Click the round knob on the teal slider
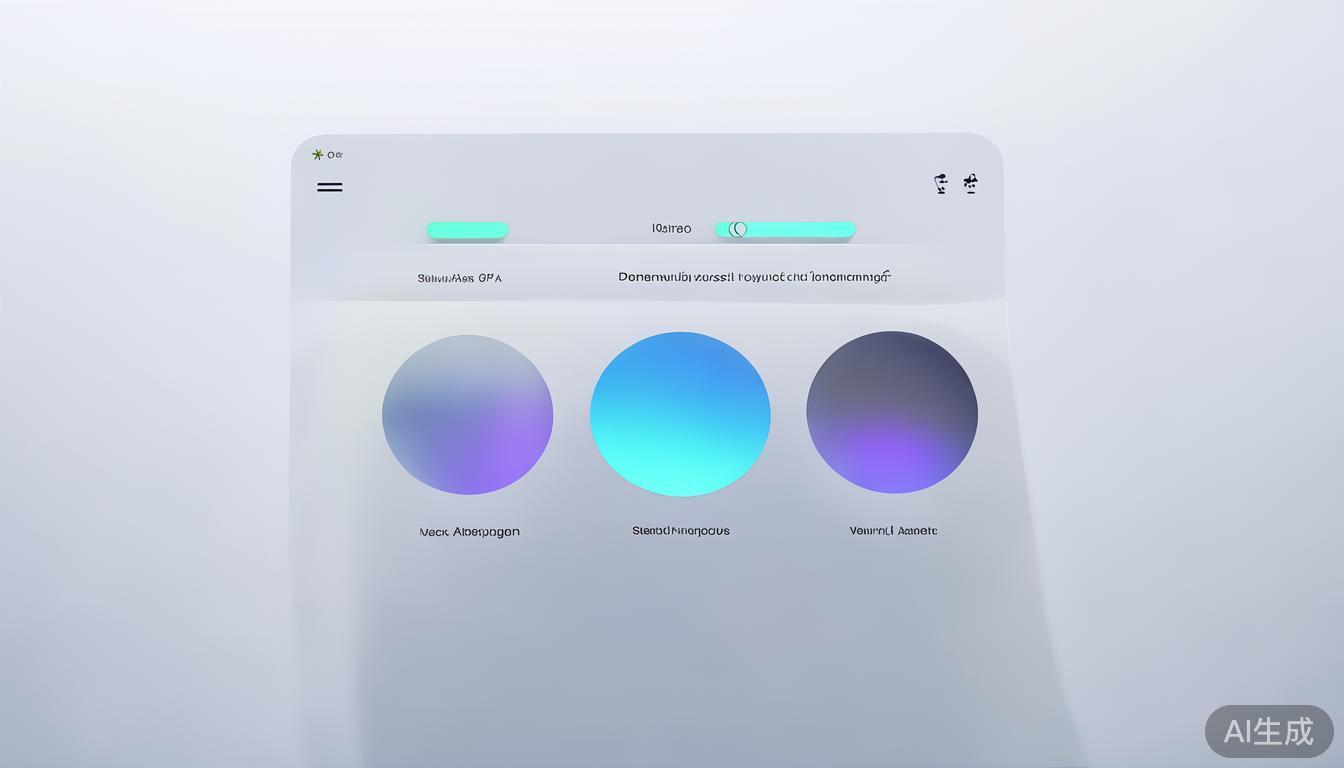Image resolution: width=1344 pixels, height=768 pixels. 738,229
